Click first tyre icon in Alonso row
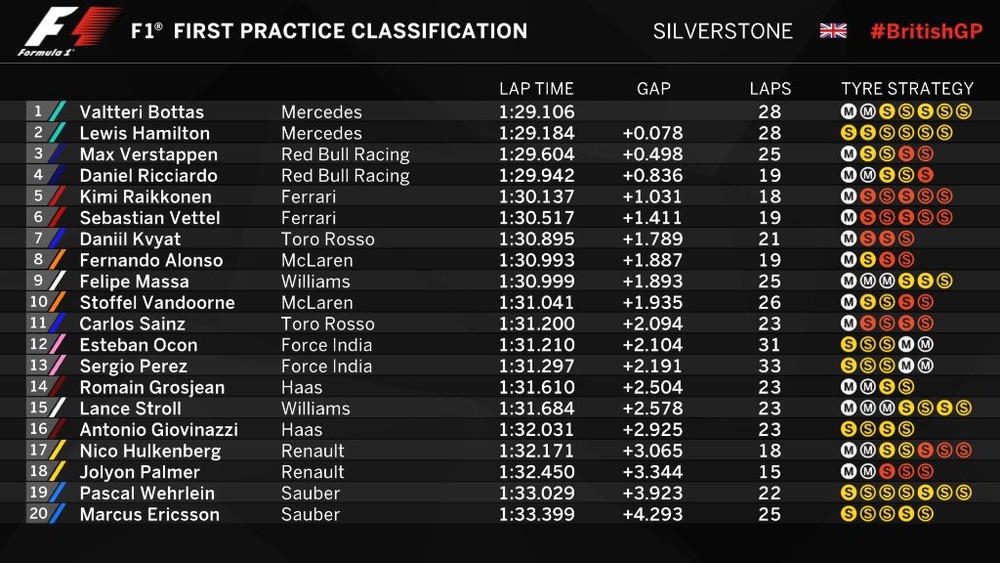 [848, 260]
